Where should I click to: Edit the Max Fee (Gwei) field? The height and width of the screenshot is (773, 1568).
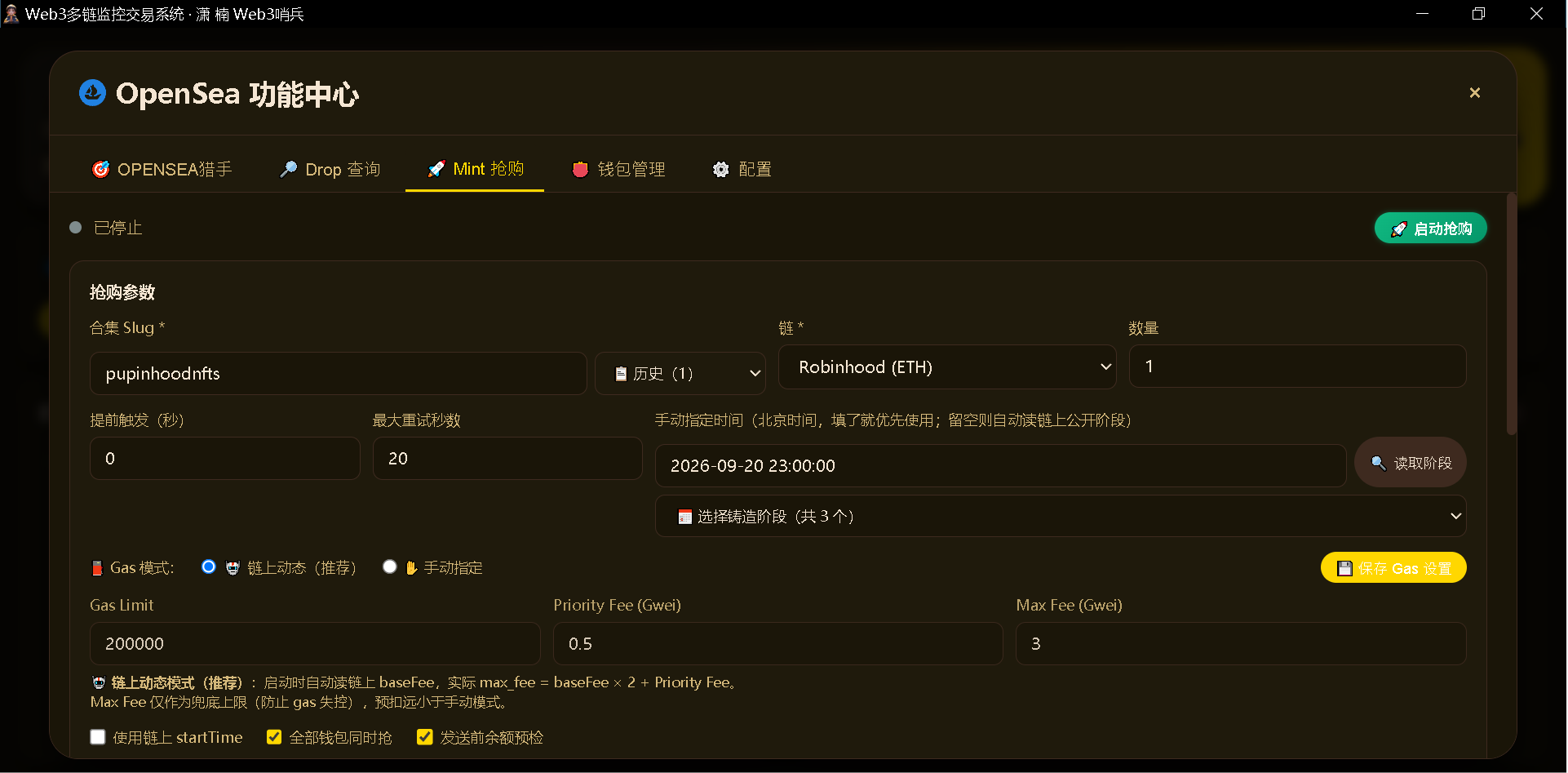(1241, 644)
